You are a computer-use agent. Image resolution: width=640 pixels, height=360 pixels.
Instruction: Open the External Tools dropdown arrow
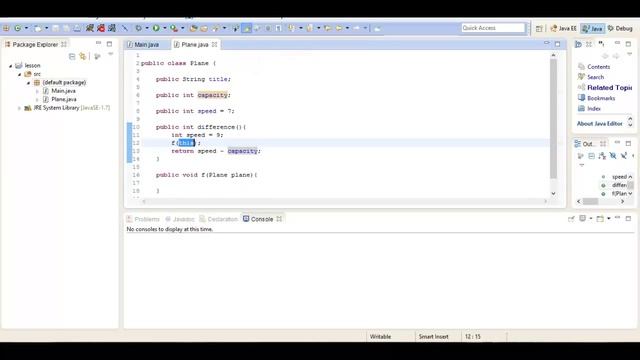point(182,28)
